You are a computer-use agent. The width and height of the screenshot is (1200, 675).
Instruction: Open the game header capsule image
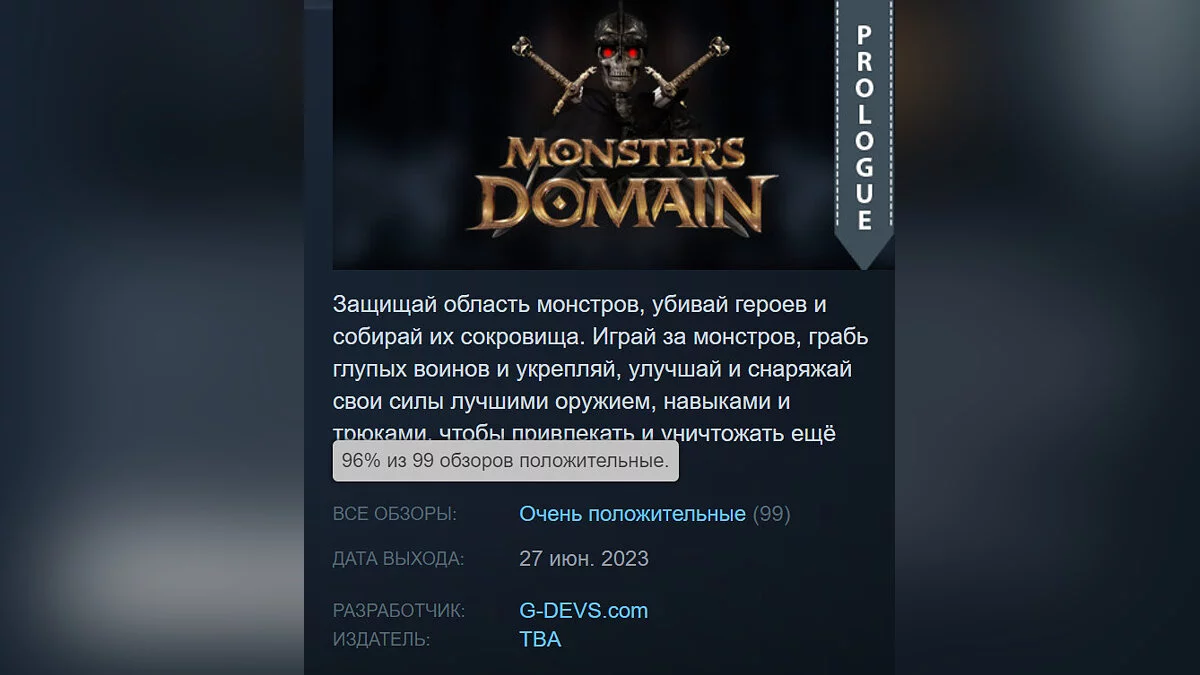click(x=613, y=135)
